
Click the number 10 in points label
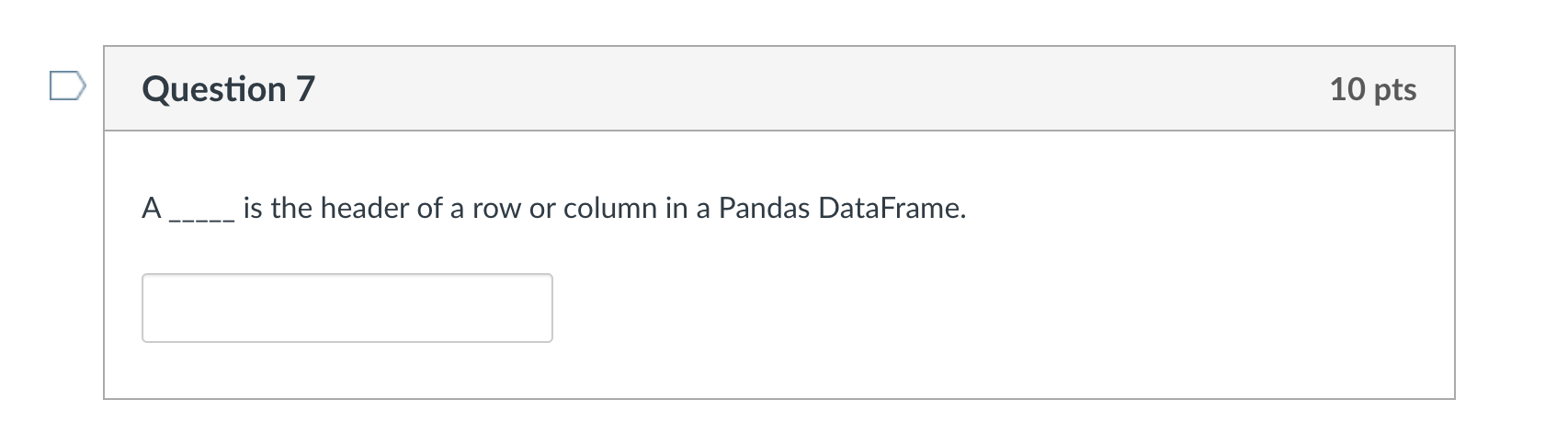(x=1346, y=89)
